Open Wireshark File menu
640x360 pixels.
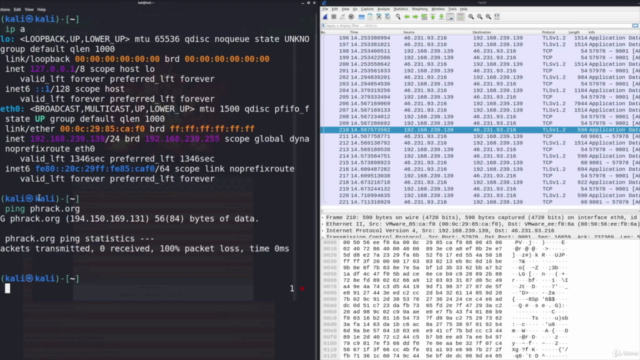coord(325,9)
